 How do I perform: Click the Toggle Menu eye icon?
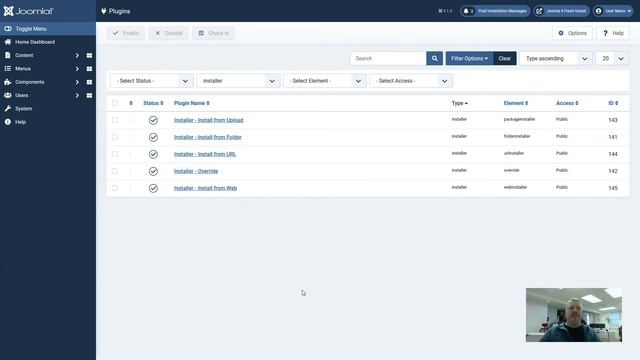(x=8, y=29)
